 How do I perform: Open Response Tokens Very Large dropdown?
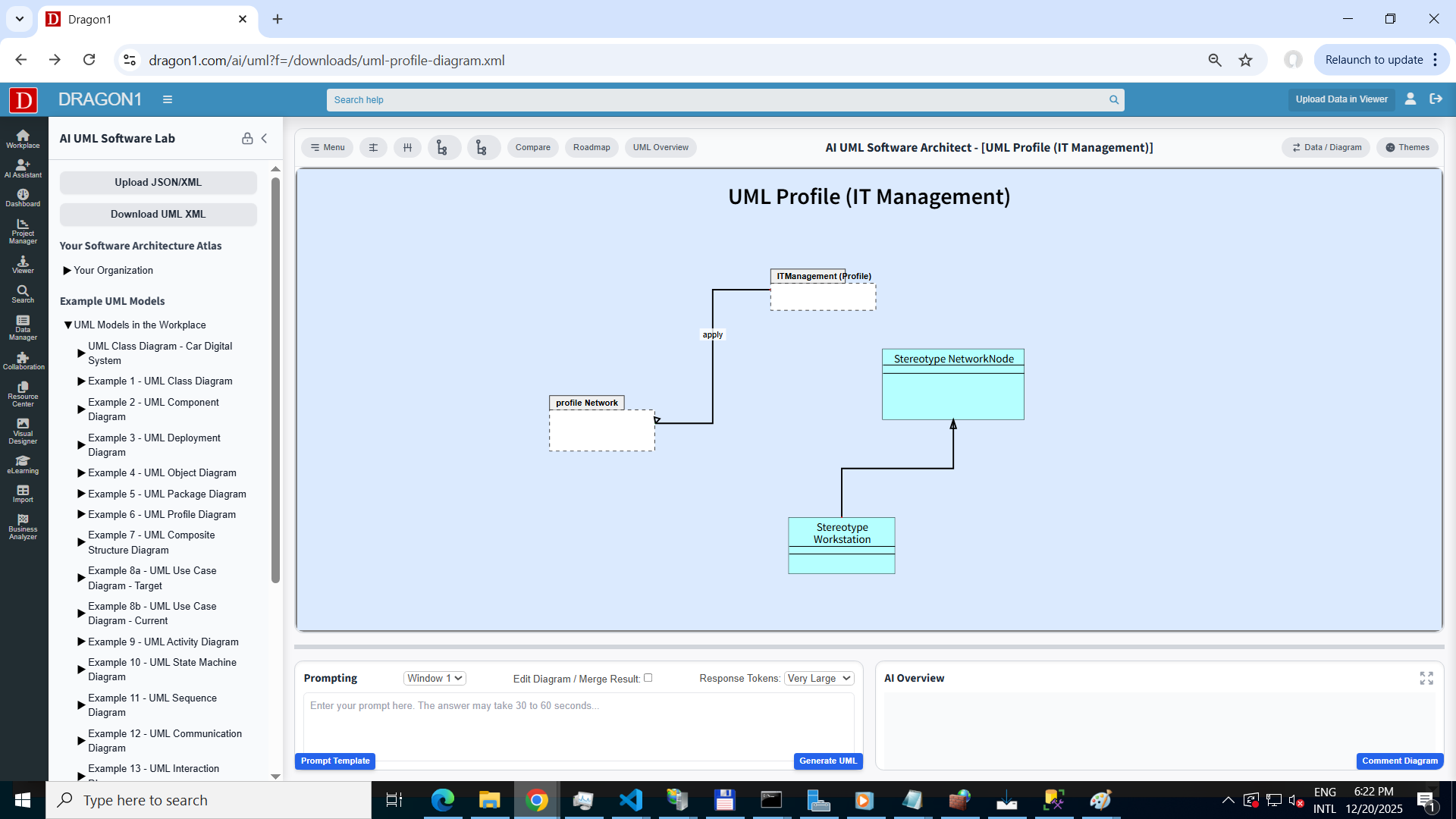coord(818,678)
